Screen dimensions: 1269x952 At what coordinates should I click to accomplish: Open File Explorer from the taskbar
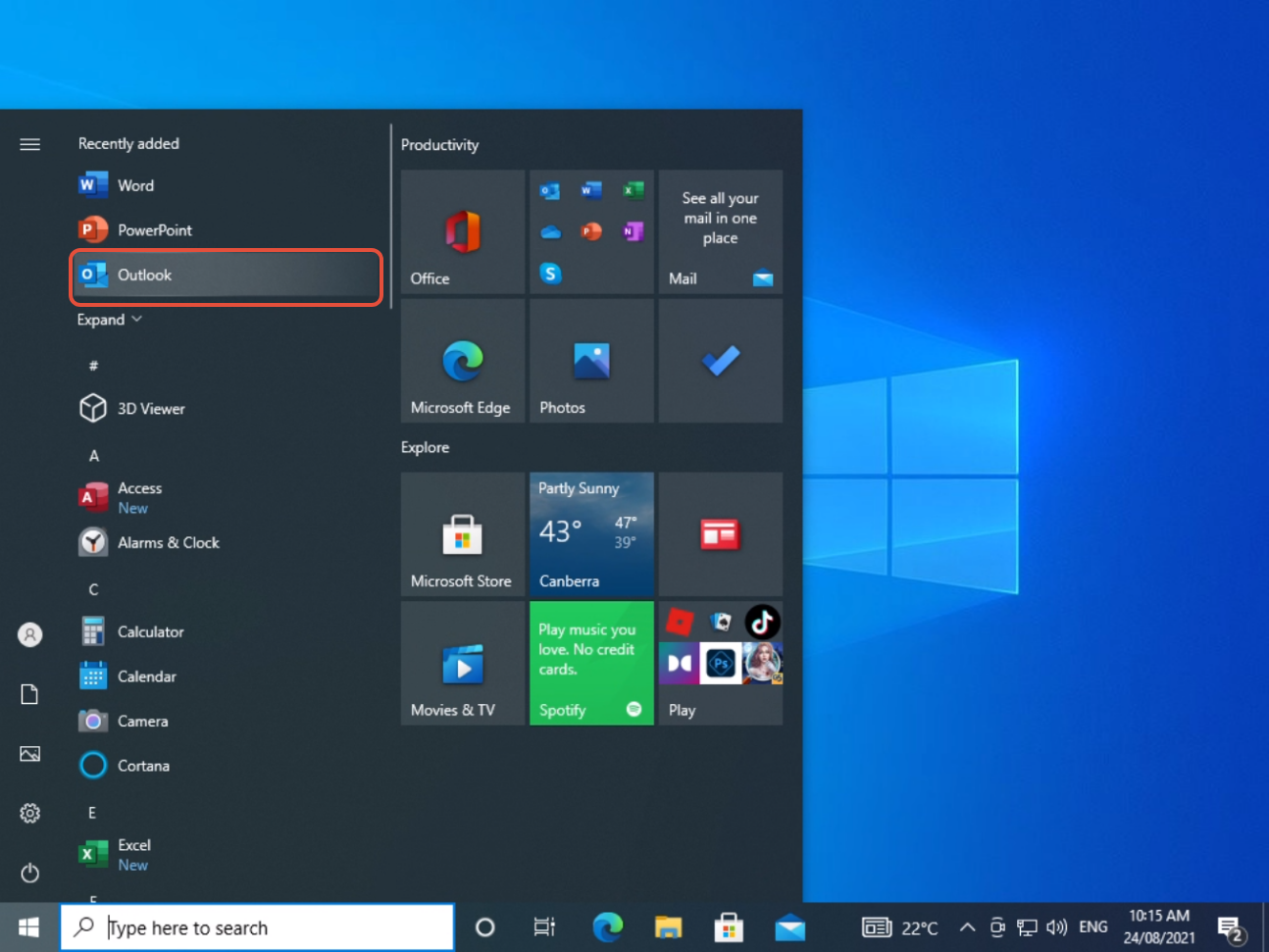point(668,927)
